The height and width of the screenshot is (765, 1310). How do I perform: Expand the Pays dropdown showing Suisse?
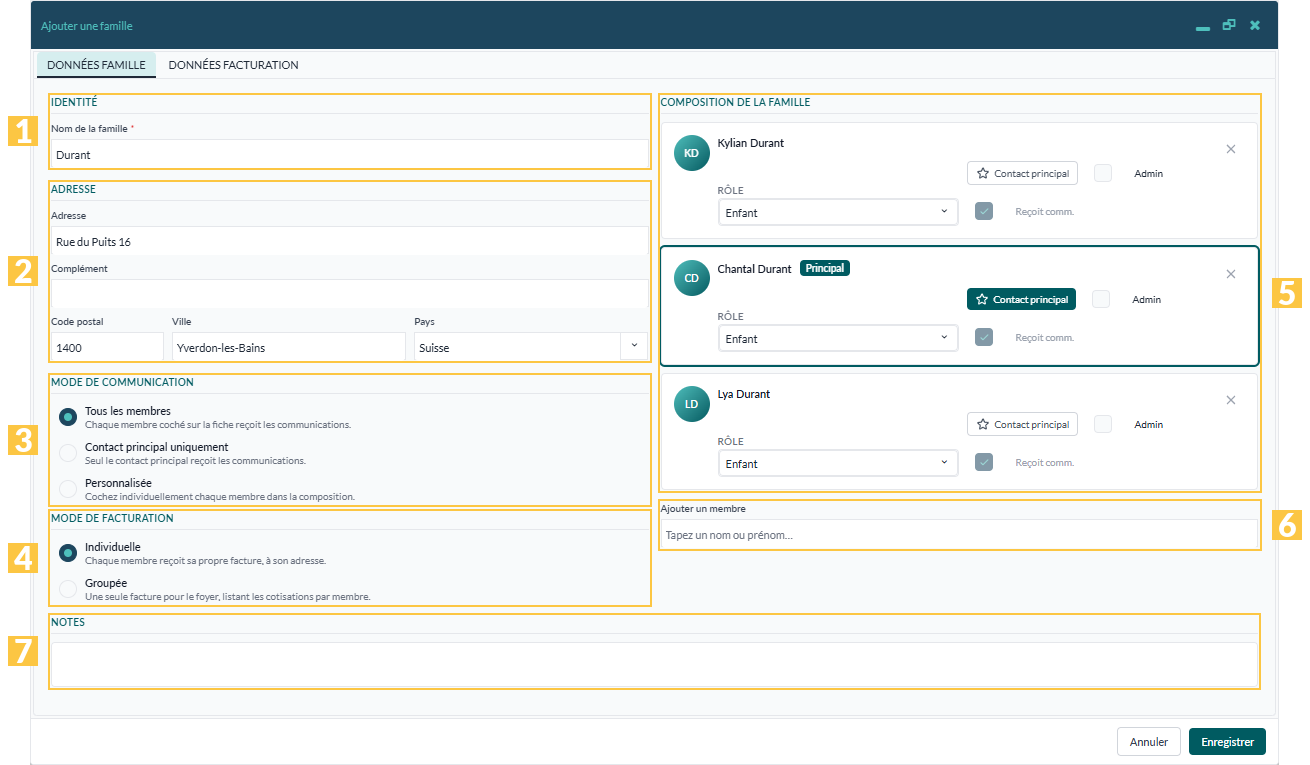click(634, 346)
